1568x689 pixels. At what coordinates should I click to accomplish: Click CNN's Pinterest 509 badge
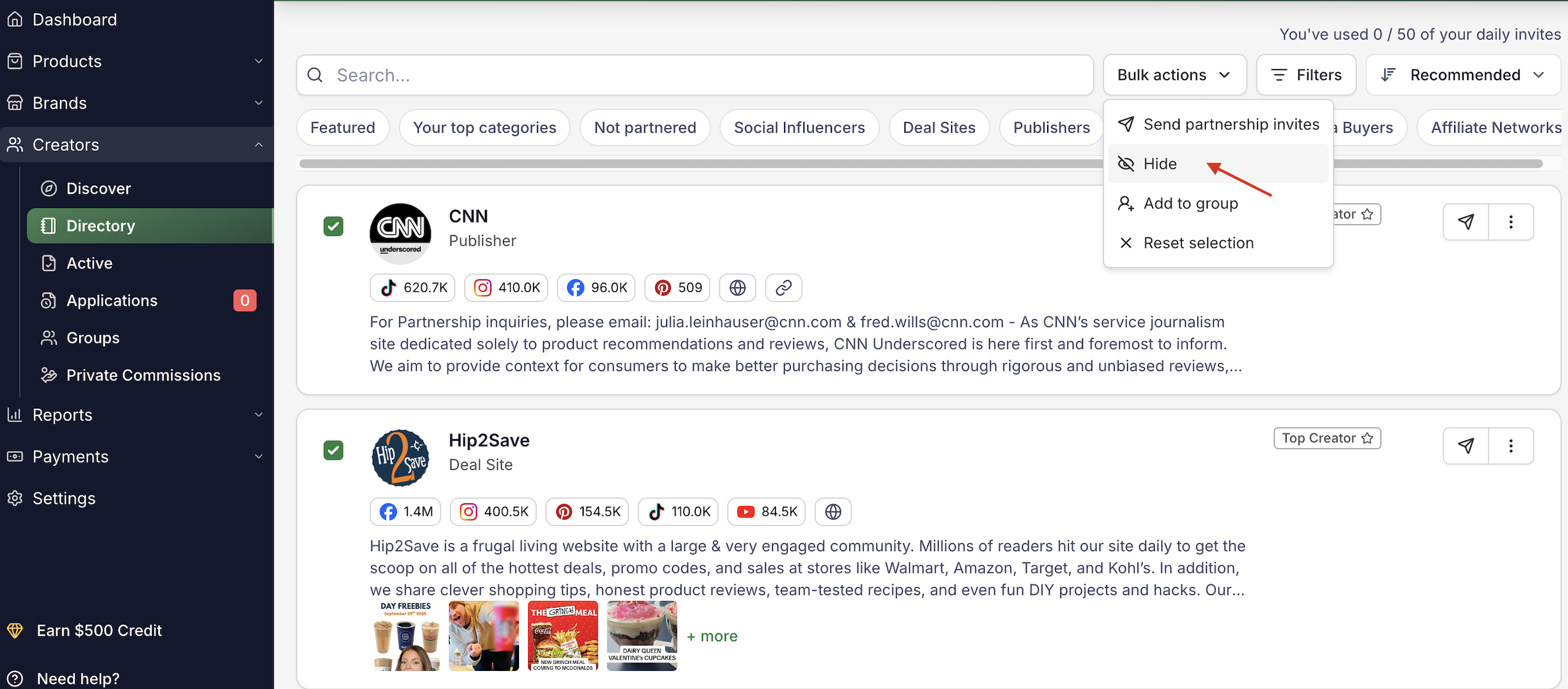click(677, 288)
